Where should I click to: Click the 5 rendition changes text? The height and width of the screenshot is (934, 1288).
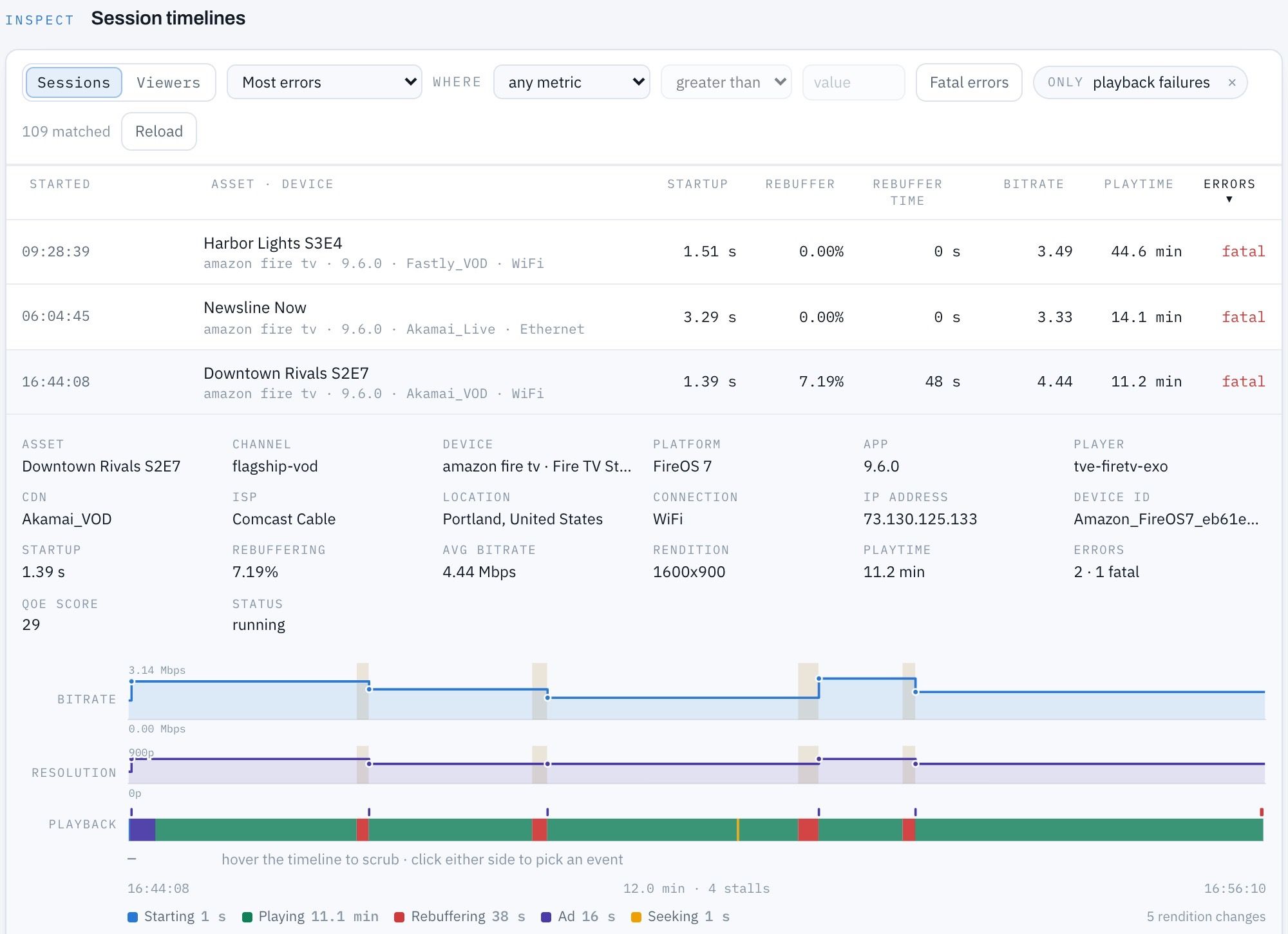(x=1206, y=917)
